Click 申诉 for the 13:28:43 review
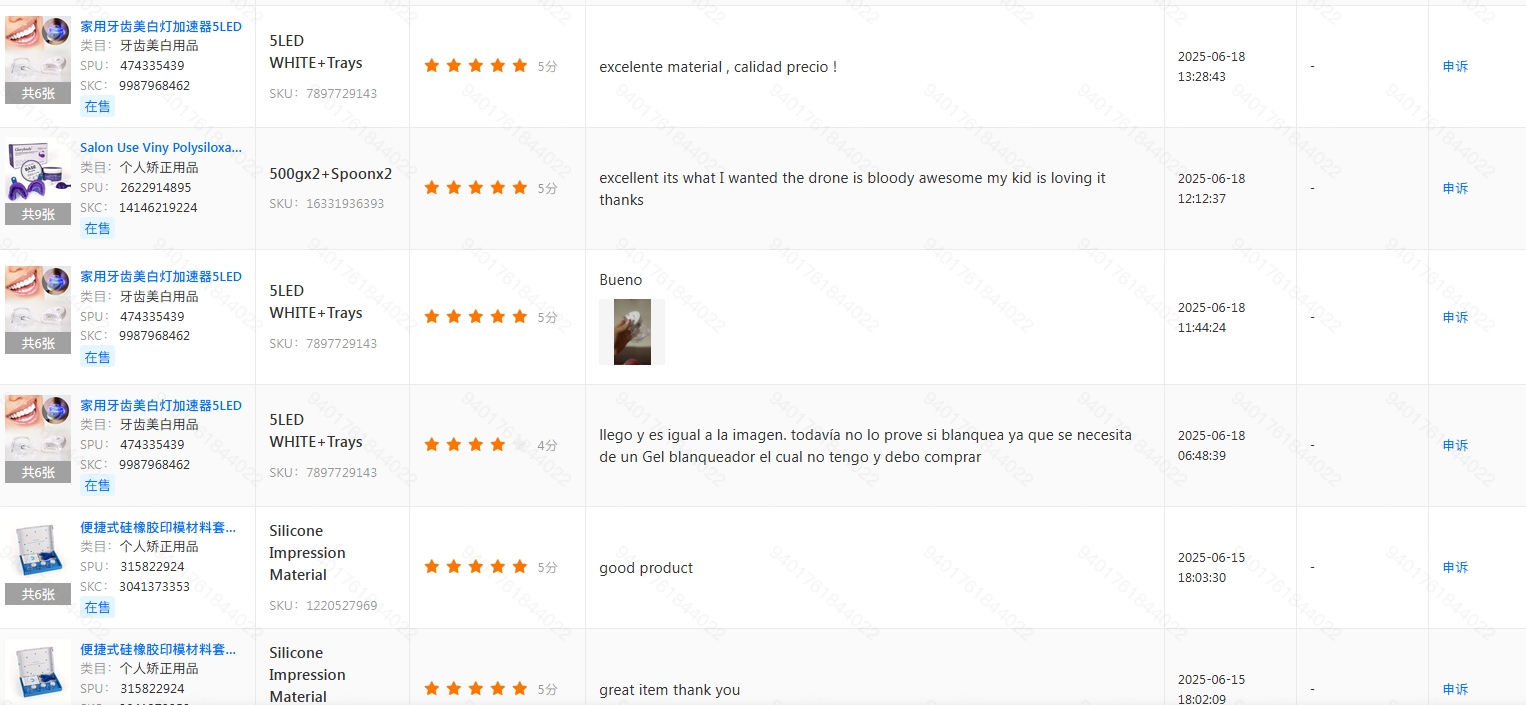The image size is (1526, 705). (x=1455, y=67)
